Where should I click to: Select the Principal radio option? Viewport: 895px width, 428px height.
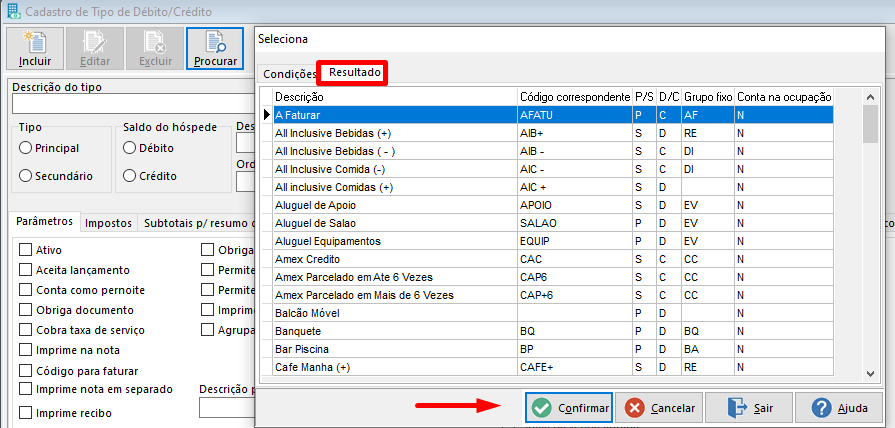pos(49,148)
